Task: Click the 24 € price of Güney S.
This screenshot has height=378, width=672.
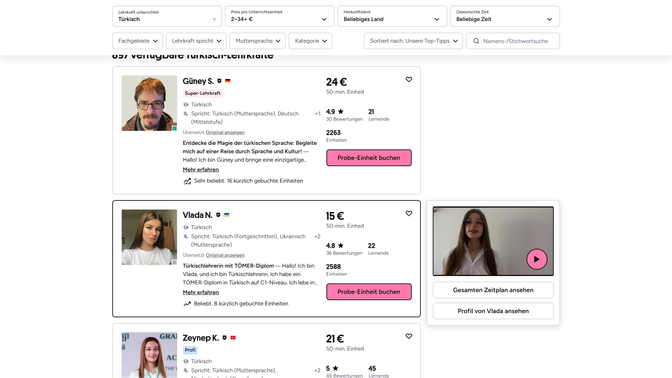Action: tap(336, 82)
